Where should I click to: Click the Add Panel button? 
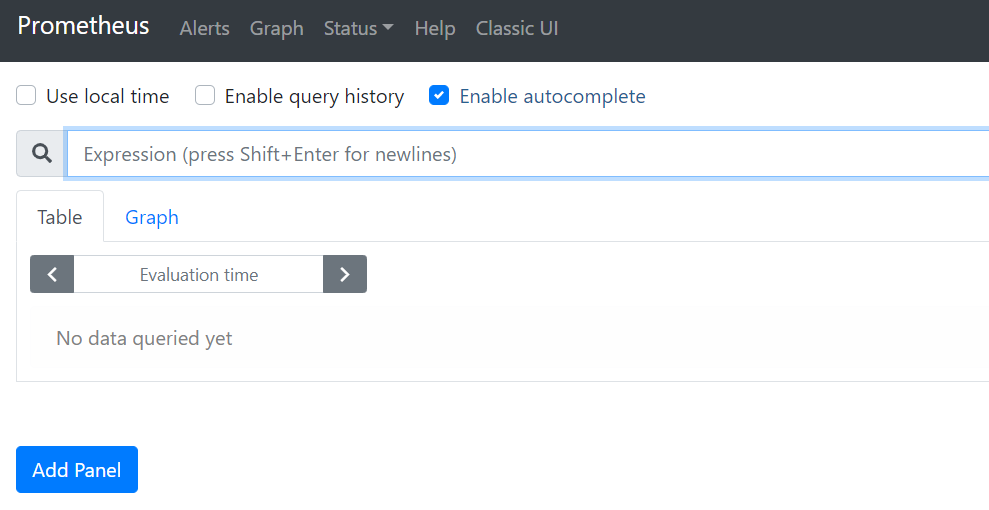coord(77,470)
